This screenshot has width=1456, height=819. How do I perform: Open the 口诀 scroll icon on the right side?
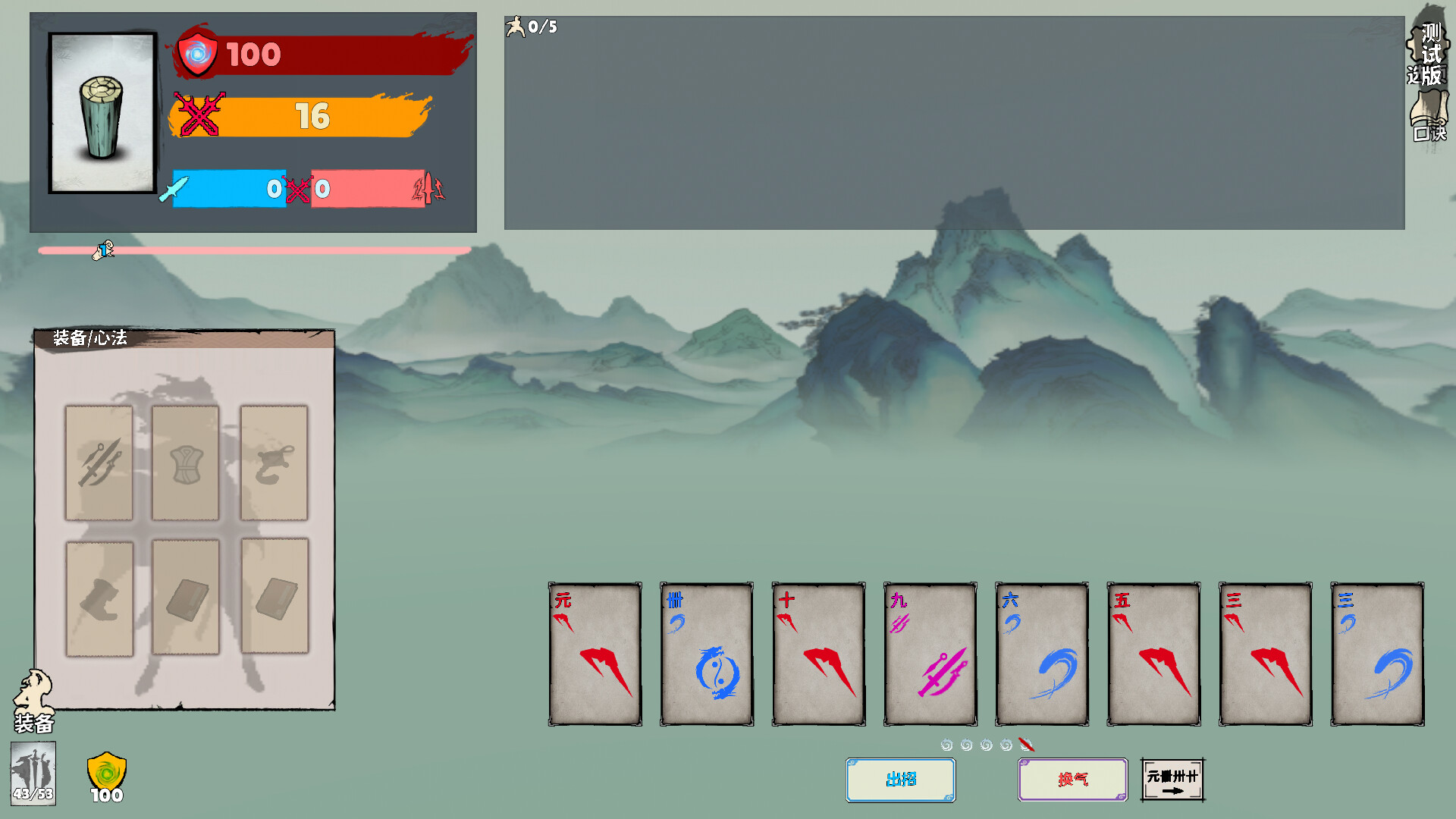tap(1429, 114)
